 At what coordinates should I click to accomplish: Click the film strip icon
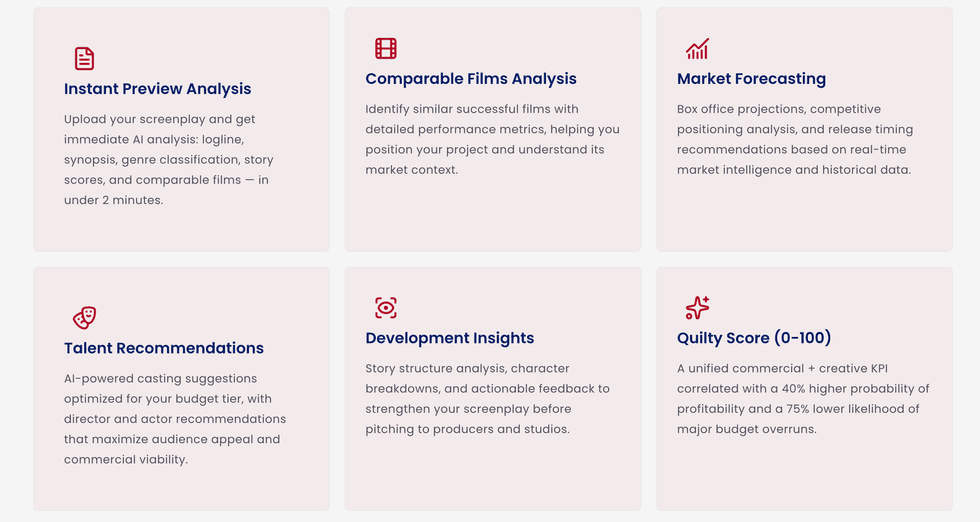(x=386, y=48)
